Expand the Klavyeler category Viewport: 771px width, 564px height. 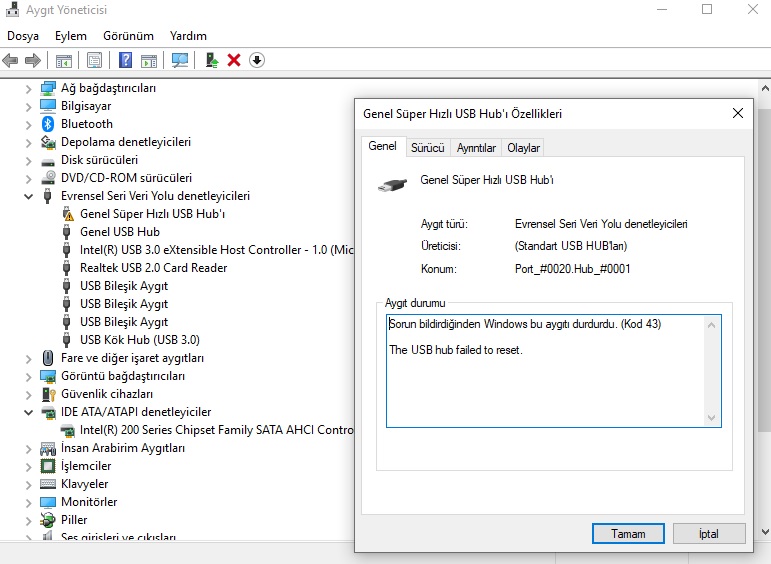(29, 484)
